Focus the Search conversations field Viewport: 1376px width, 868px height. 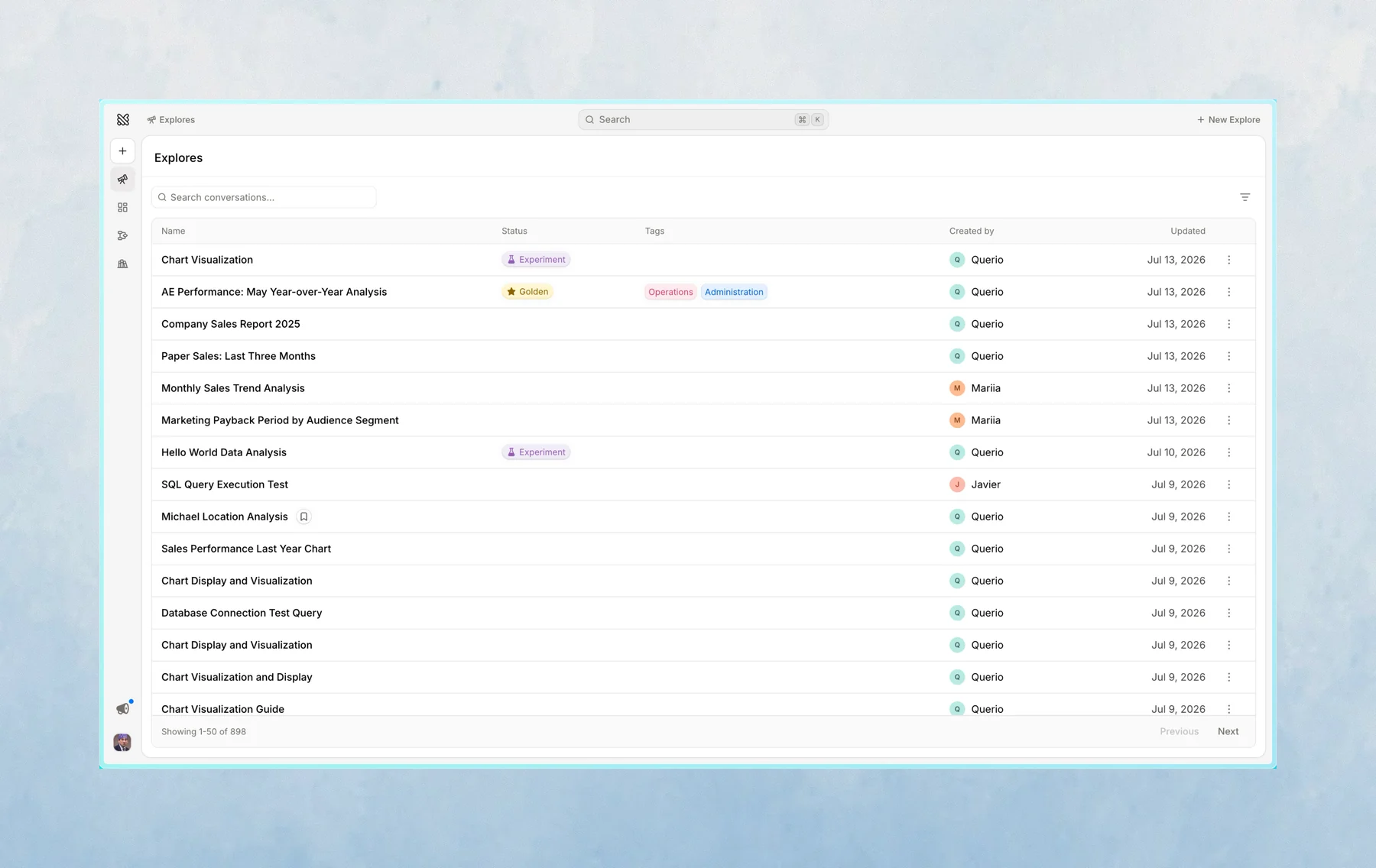tap(264, 197)
